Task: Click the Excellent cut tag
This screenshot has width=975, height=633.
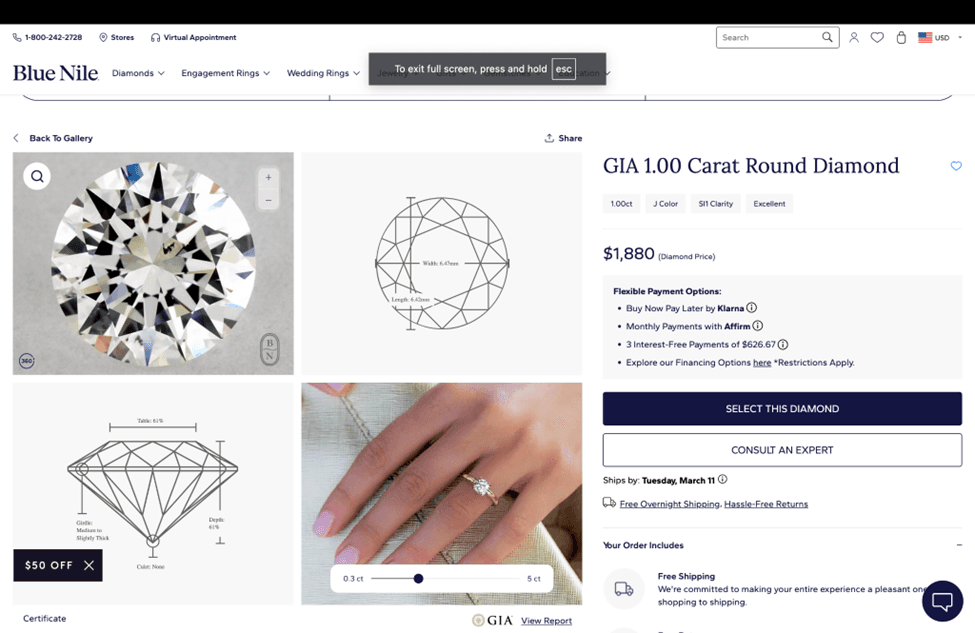Action: [769, 203]
